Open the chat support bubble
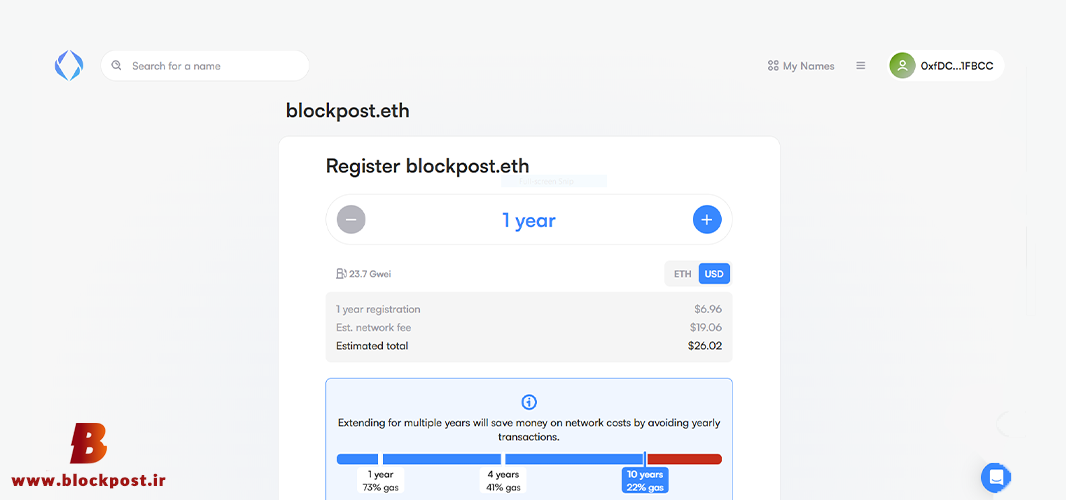1066x500 pixels. click(996, 478)
